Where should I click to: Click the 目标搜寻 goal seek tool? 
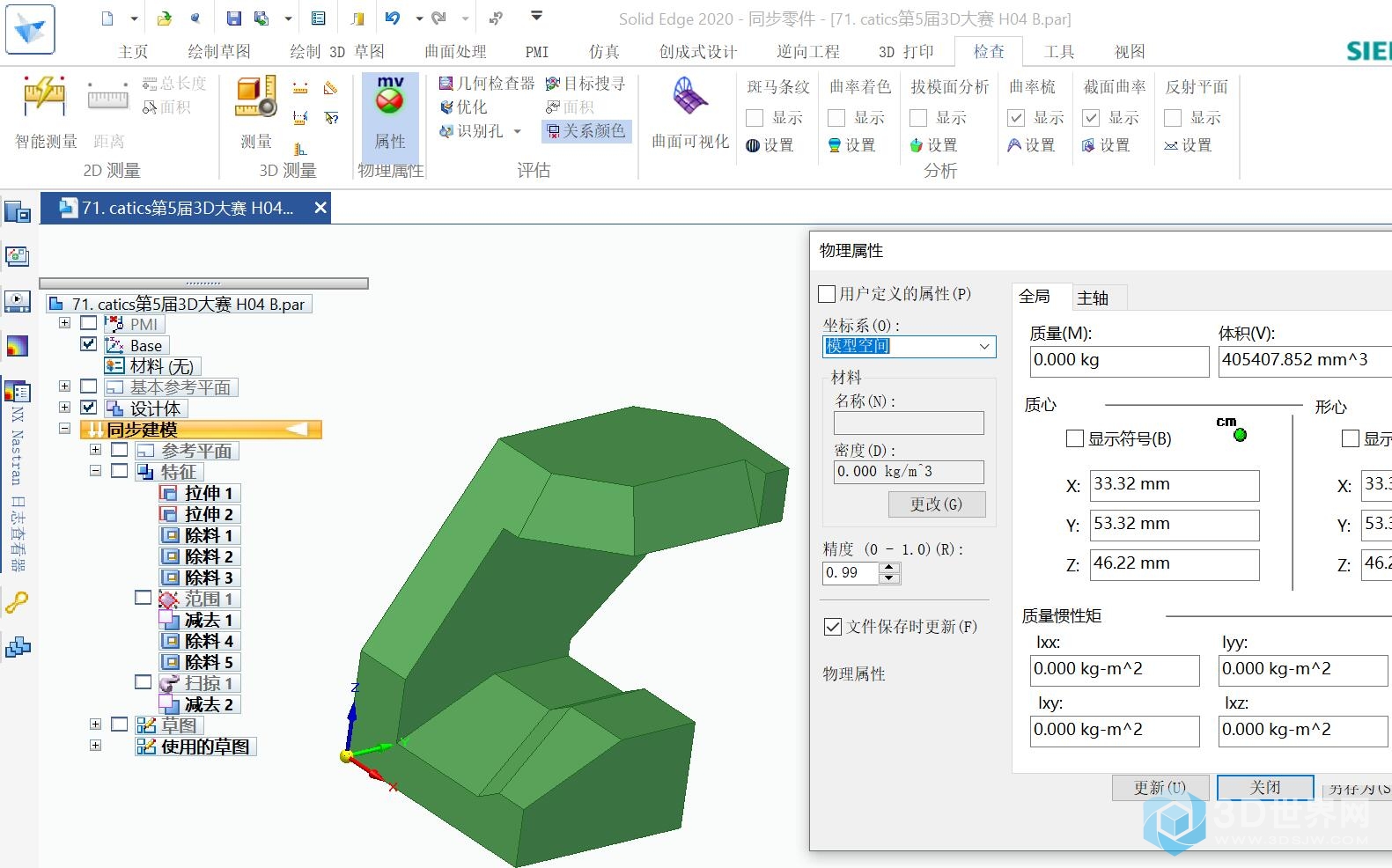[586, 84]
